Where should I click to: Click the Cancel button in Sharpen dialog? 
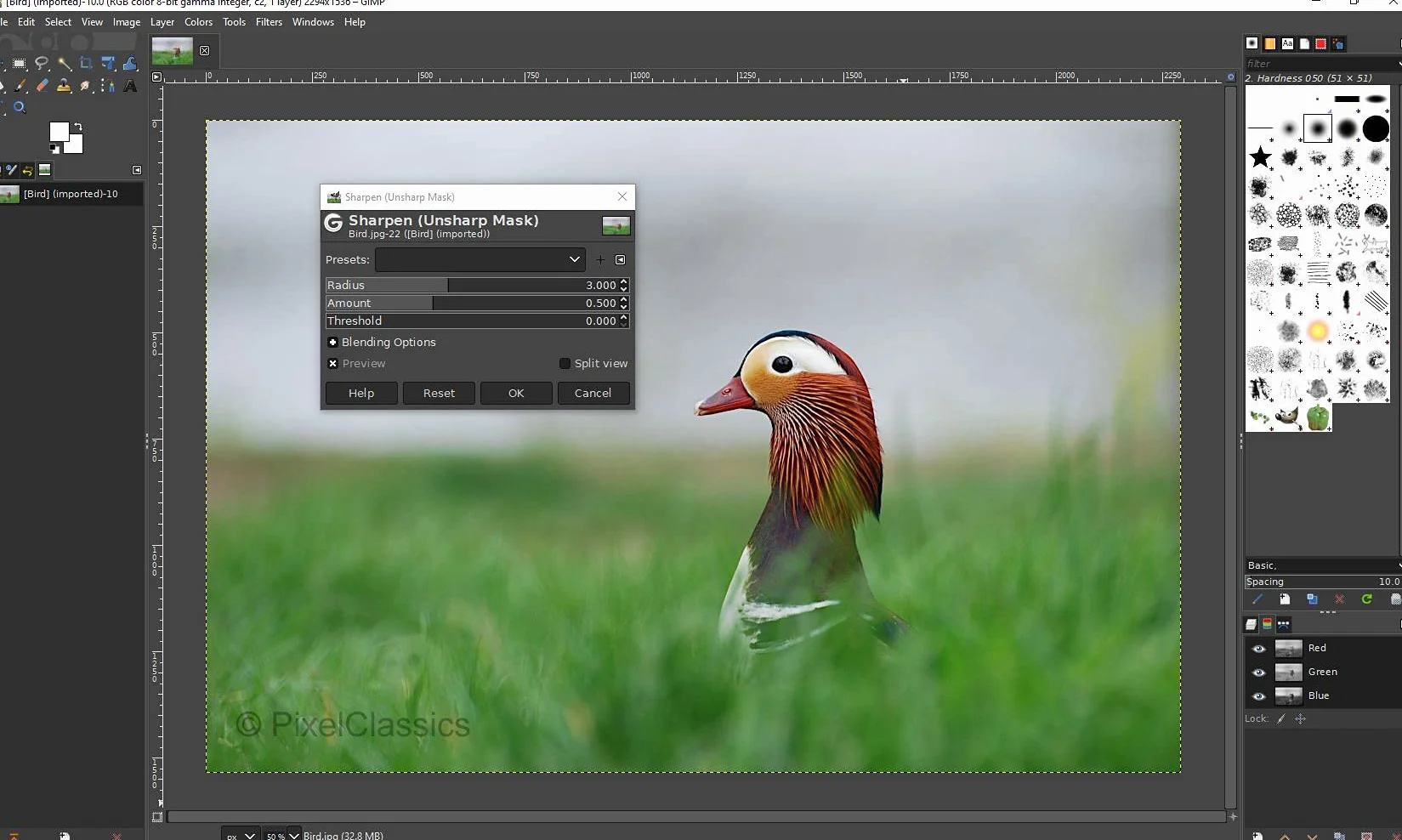click(593, 393)
